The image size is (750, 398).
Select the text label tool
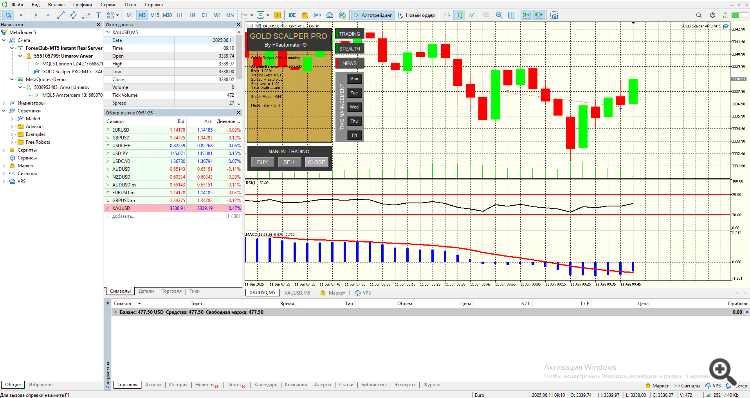(x=99, y=15)
